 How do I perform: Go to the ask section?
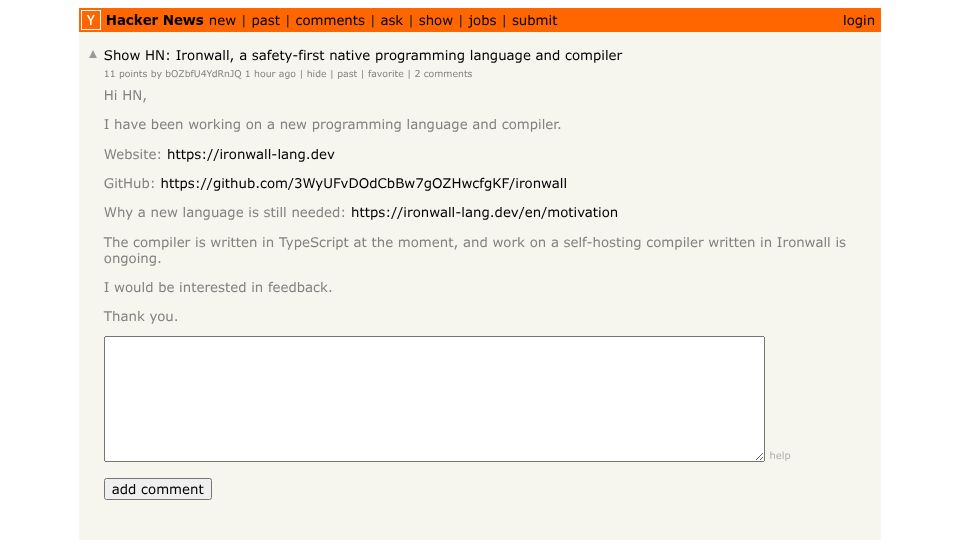391,21
